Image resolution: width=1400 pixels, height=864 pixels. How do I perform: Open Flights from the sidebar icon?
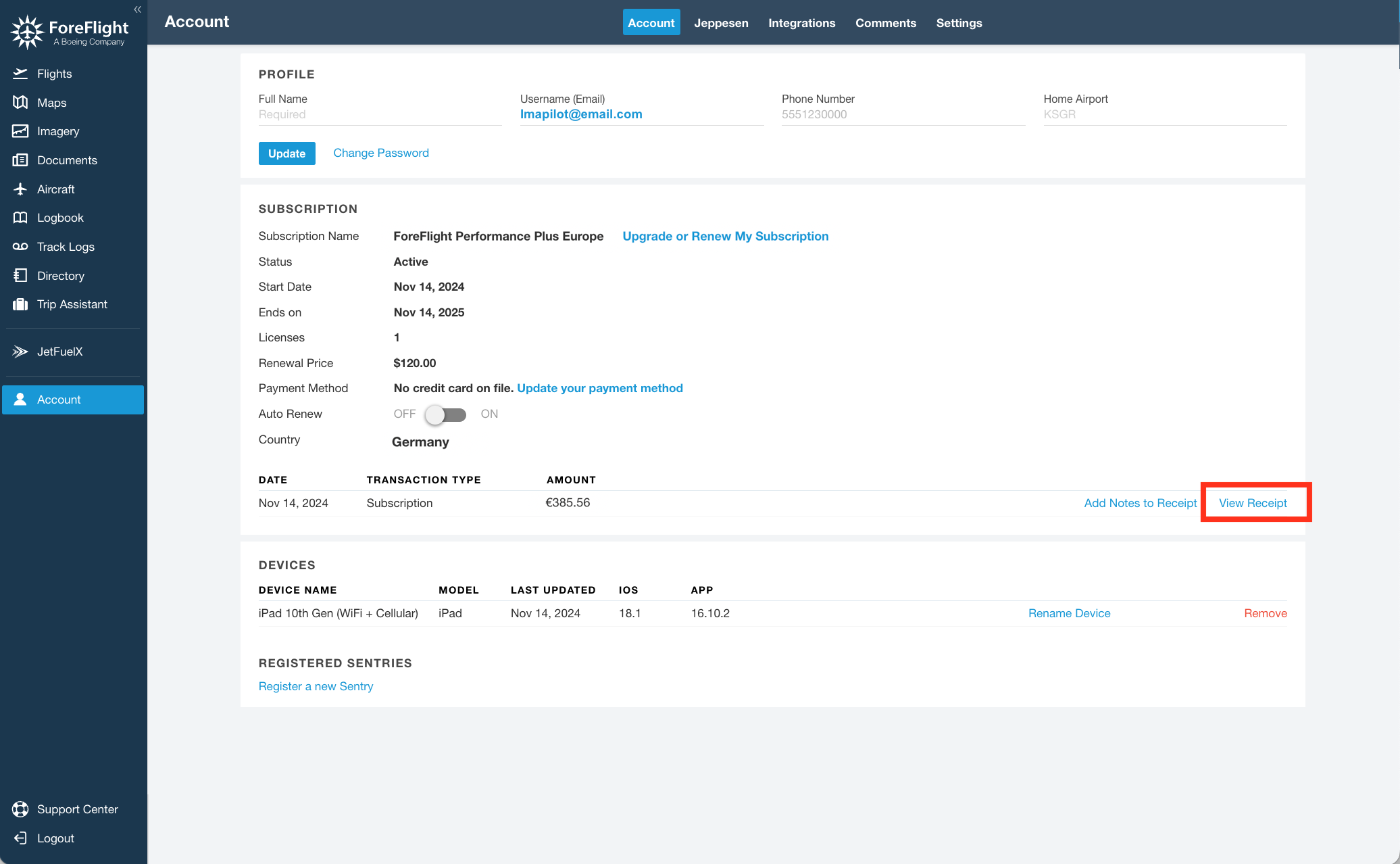pyautogui.click(x=20, y=74)
